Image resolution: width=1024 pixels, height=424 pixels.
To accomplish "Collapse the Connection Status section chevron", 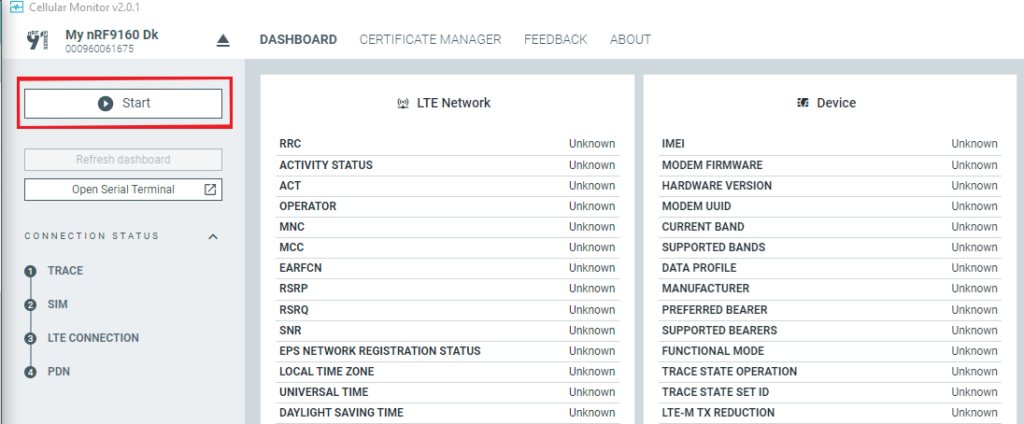I will tap(213, 236).
